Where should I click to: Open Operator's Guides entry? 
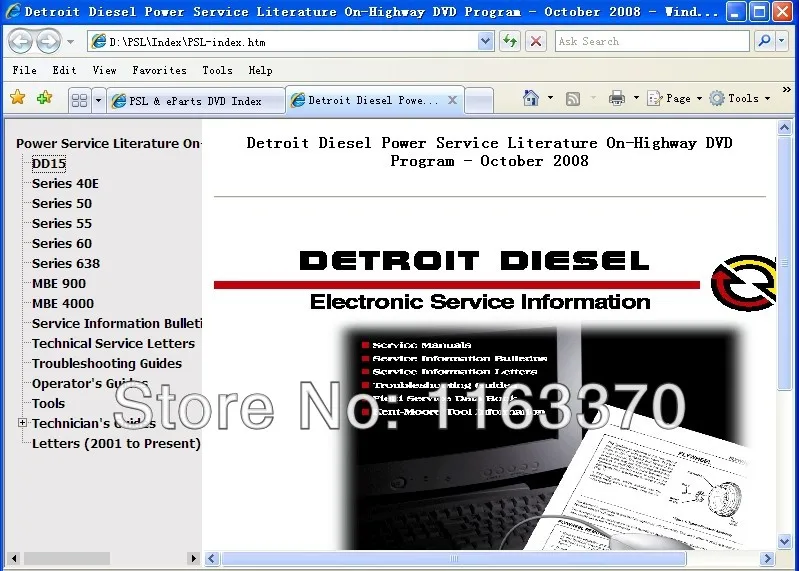[90, 384]
